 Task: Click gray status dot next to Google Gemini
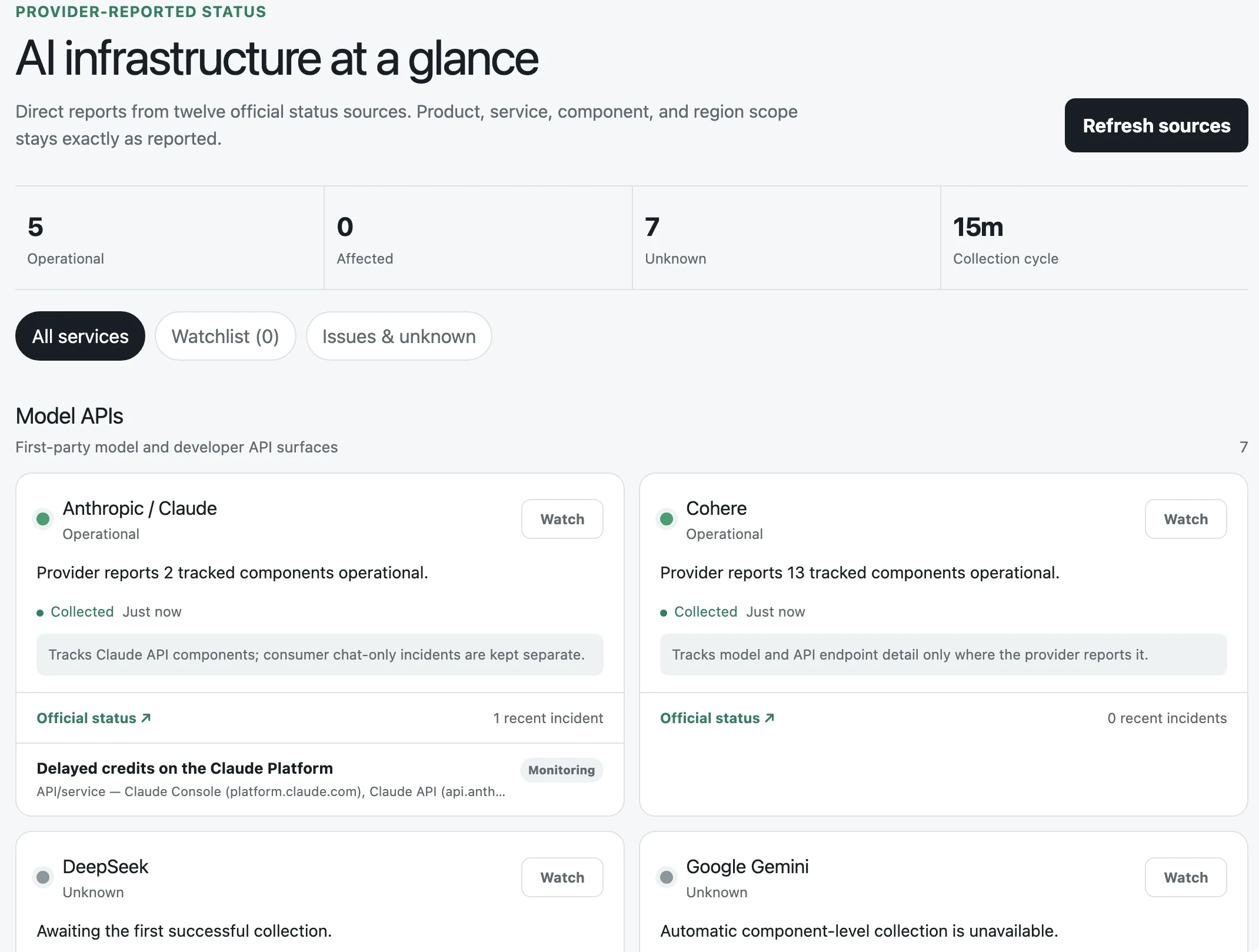[667, 877]
